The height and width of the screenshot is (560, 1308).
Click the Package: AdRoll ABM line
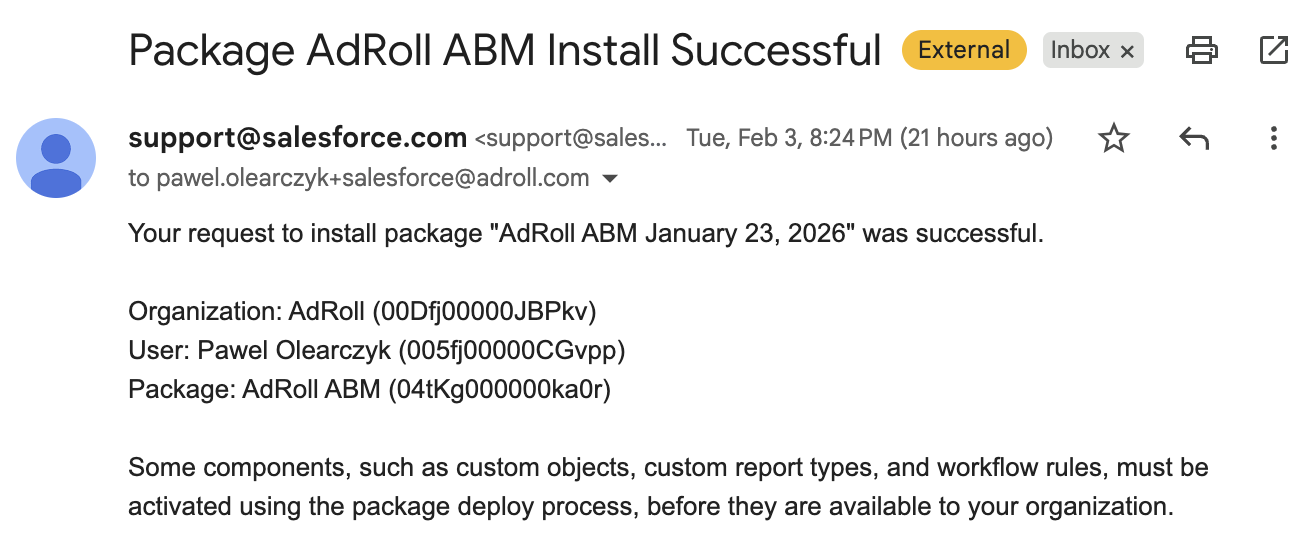pyautogui.click(x=369, y=390)
